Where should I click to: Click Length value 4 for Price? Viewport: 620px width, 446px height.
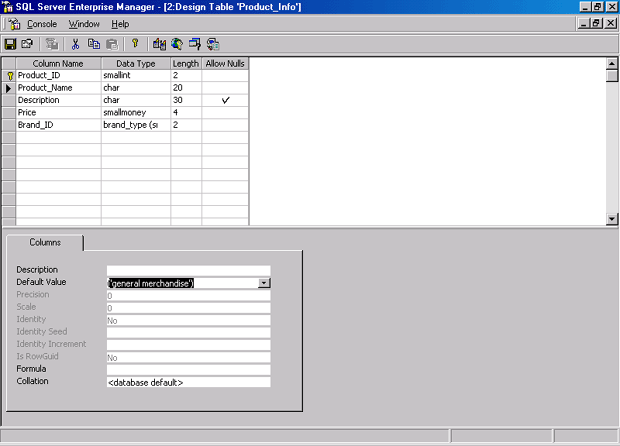[x=186, y=112]
